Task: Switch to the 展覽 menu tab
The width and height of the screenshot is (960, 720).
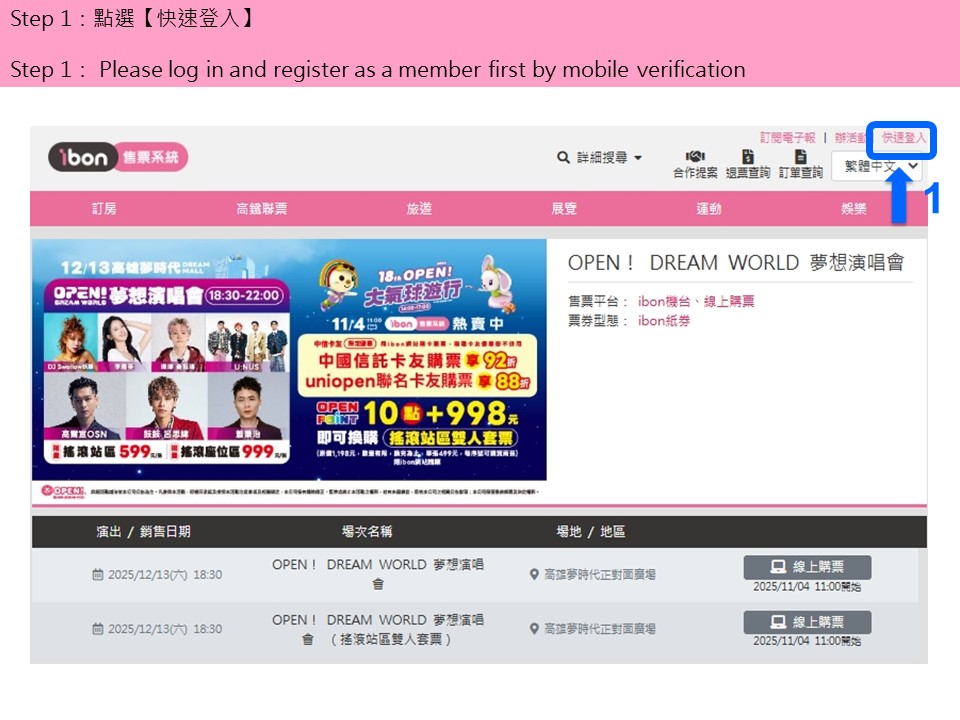Action: pyautogui.click(x=564, y=209)
